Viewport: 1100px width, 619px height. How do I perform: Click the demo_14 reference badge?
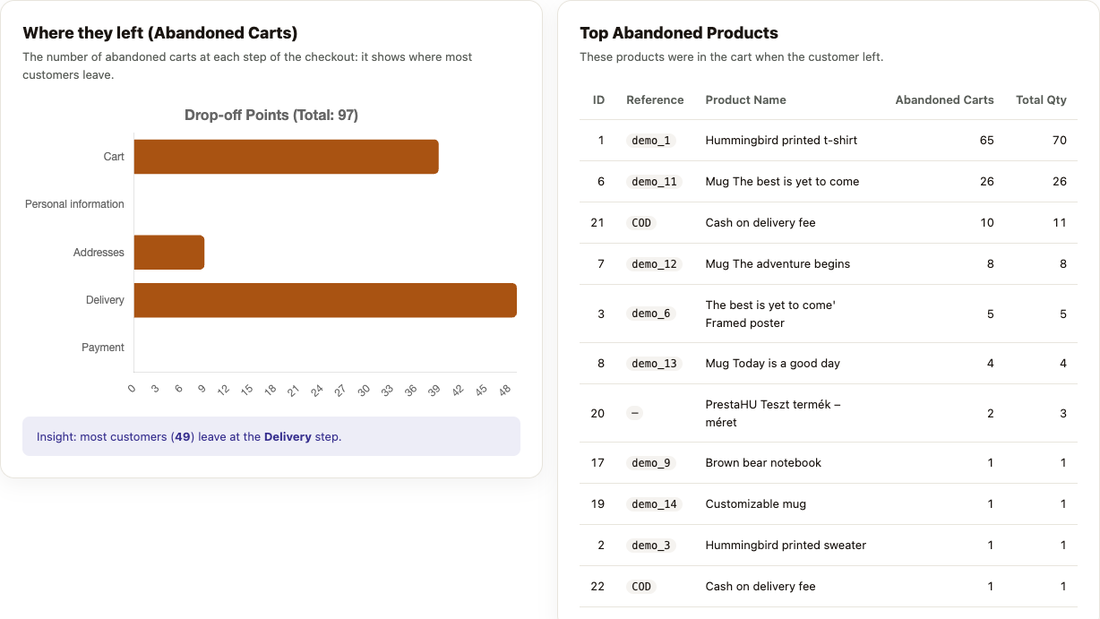(654, 504)
